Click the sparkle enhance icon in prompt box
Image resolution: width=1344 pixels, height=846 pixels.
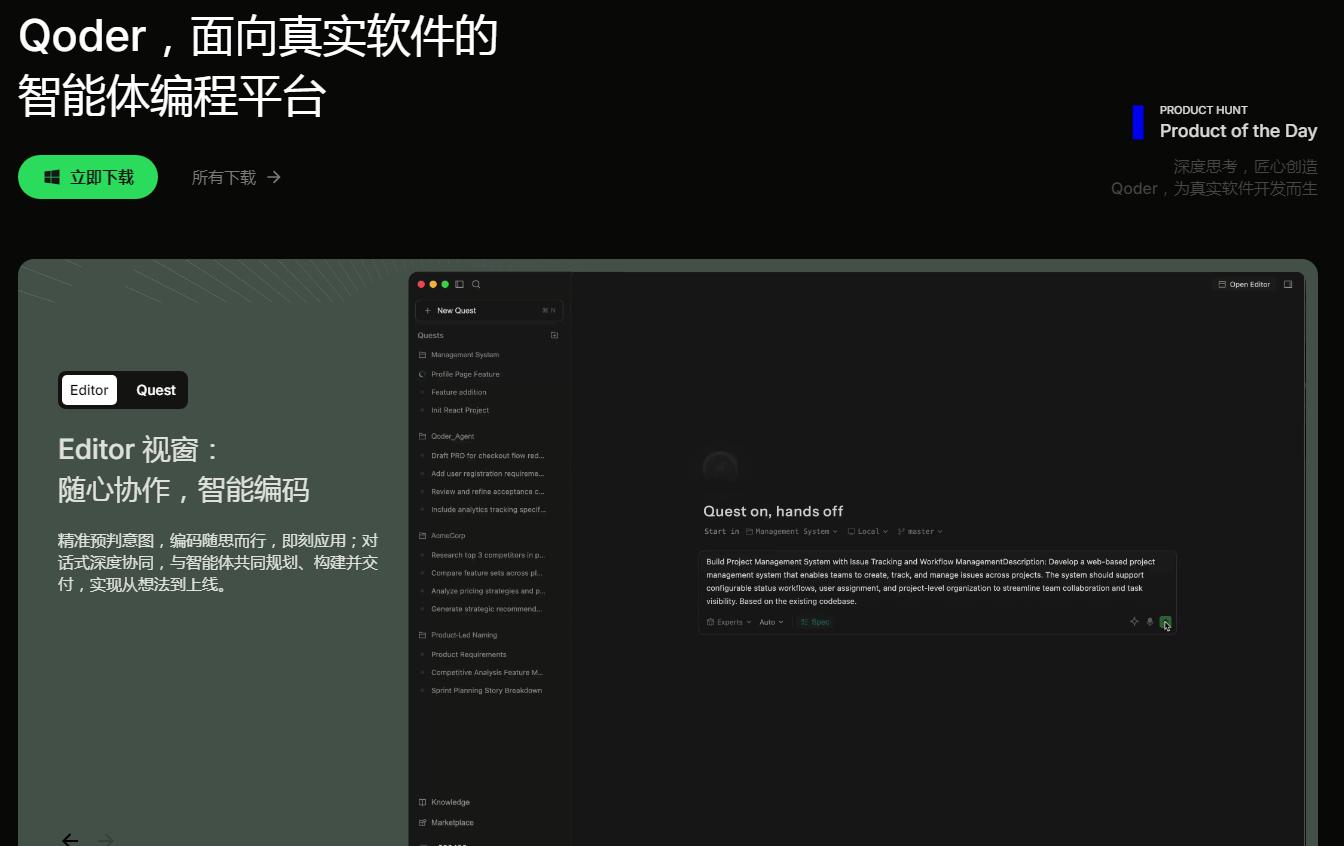[1134, 622]
